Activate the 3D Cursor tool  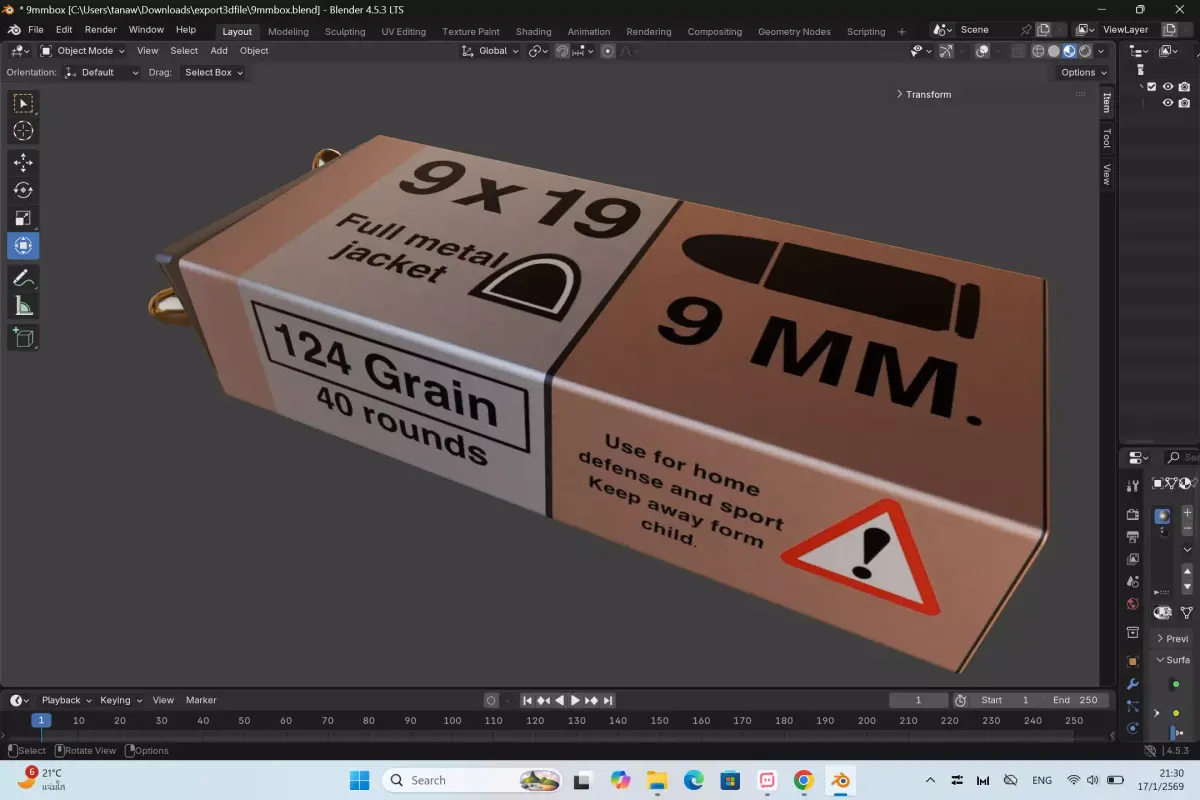pos(23,131)
